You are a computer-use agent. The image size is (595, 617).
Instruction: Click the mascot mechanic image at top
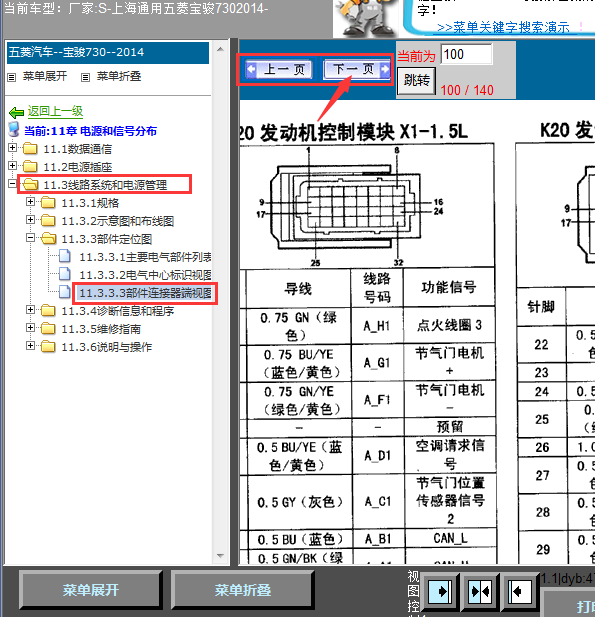click(366, 18)
